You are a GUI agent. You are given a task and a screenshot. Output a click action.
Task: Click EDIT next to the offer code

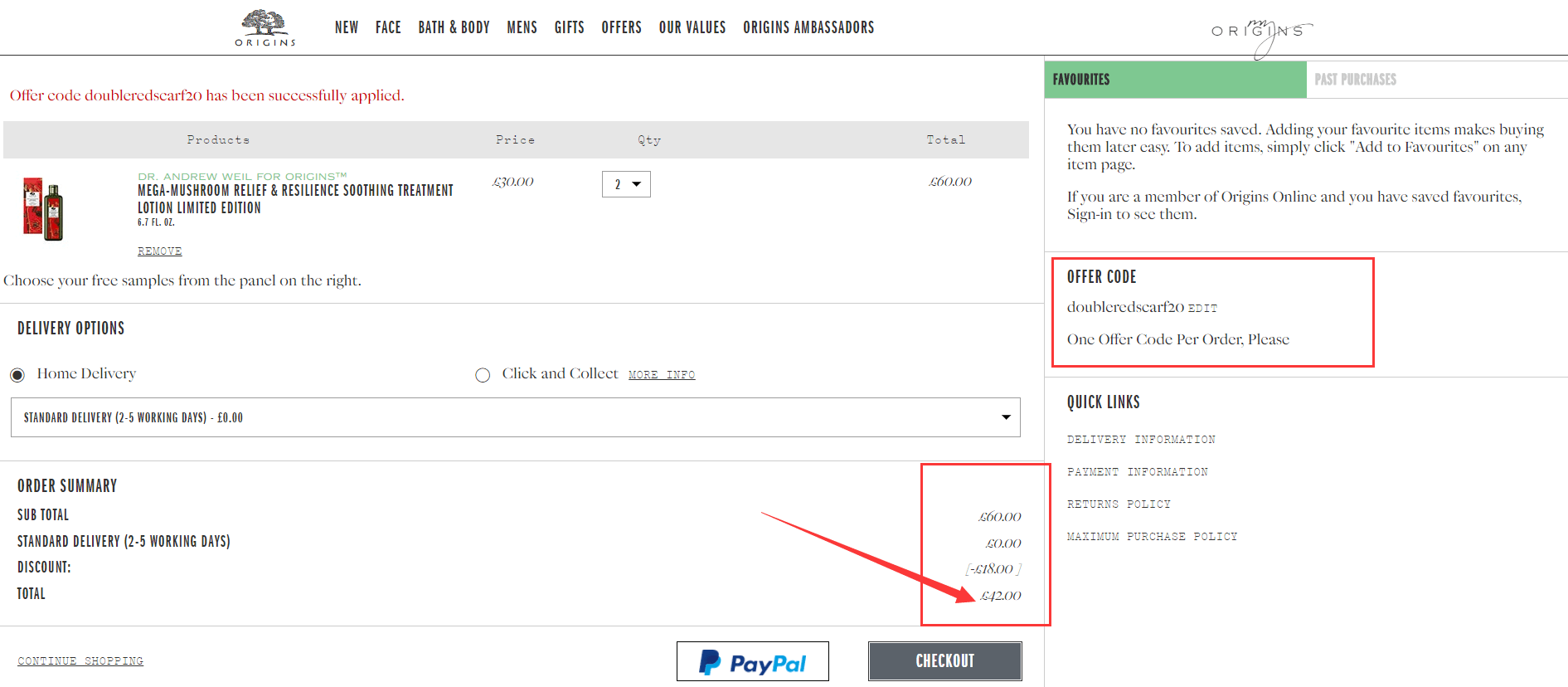(1203, 309)
